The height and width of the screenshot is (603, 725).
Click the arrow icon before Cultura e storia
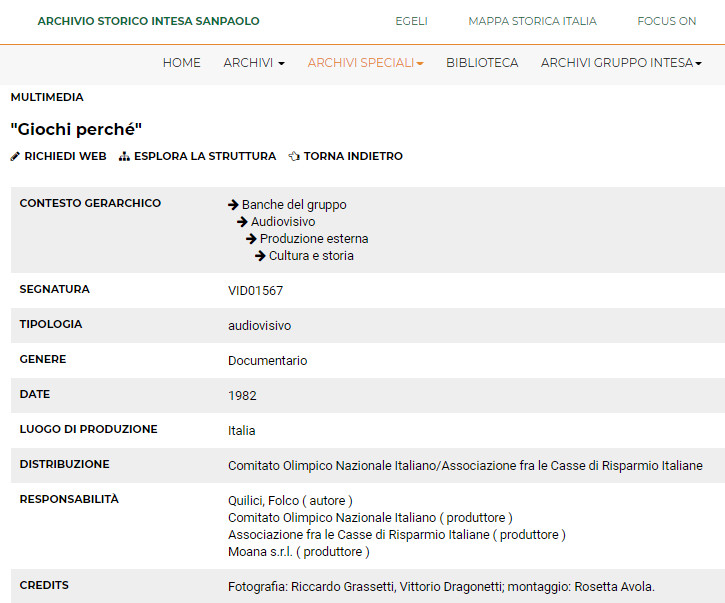(x=260, y=256)
